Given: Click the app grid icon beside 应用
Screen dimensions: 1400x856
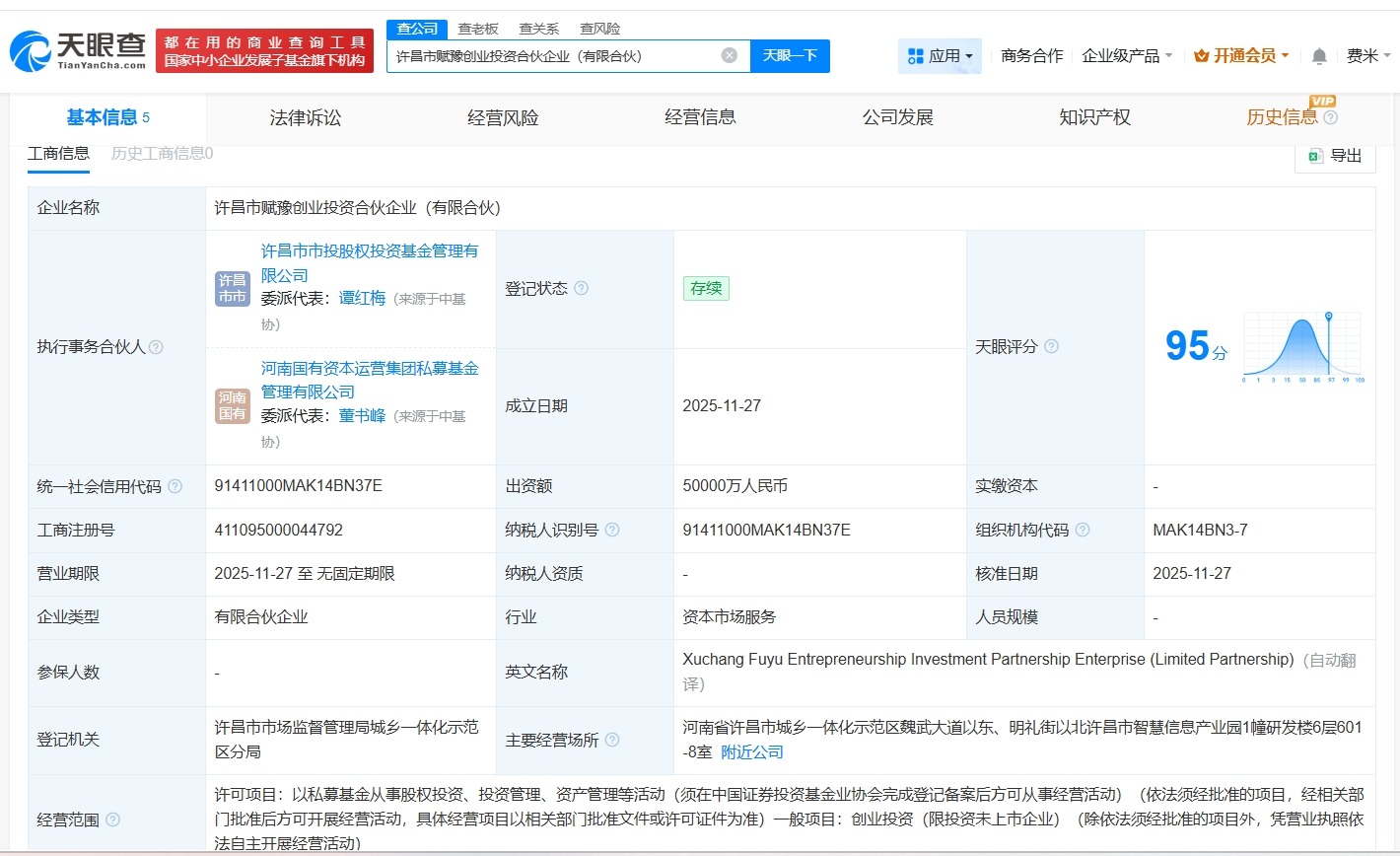Looking at the screenshot, I should pos(914,56).
